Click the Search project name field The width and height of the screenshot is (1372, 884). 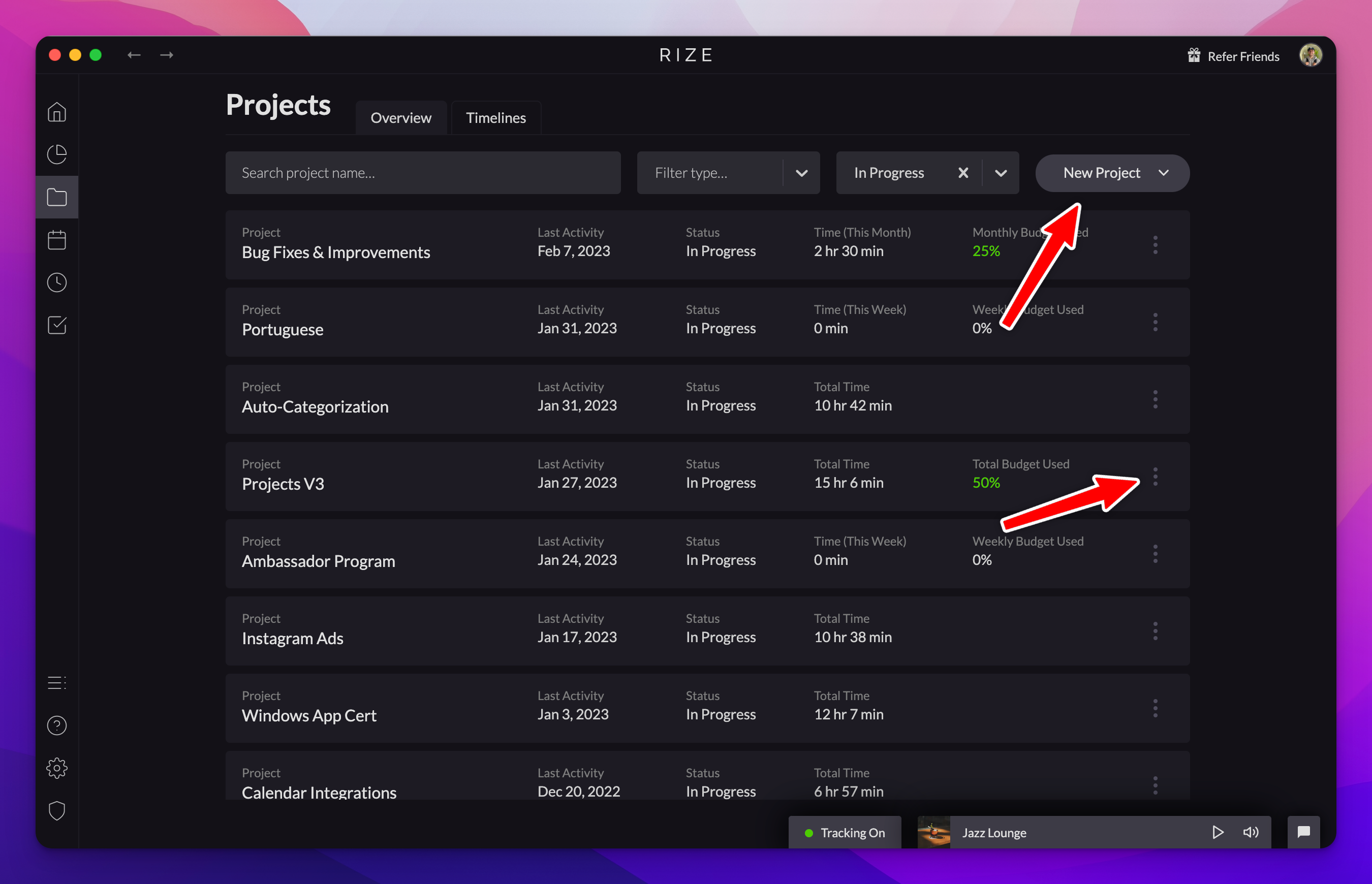click(423, 173)
